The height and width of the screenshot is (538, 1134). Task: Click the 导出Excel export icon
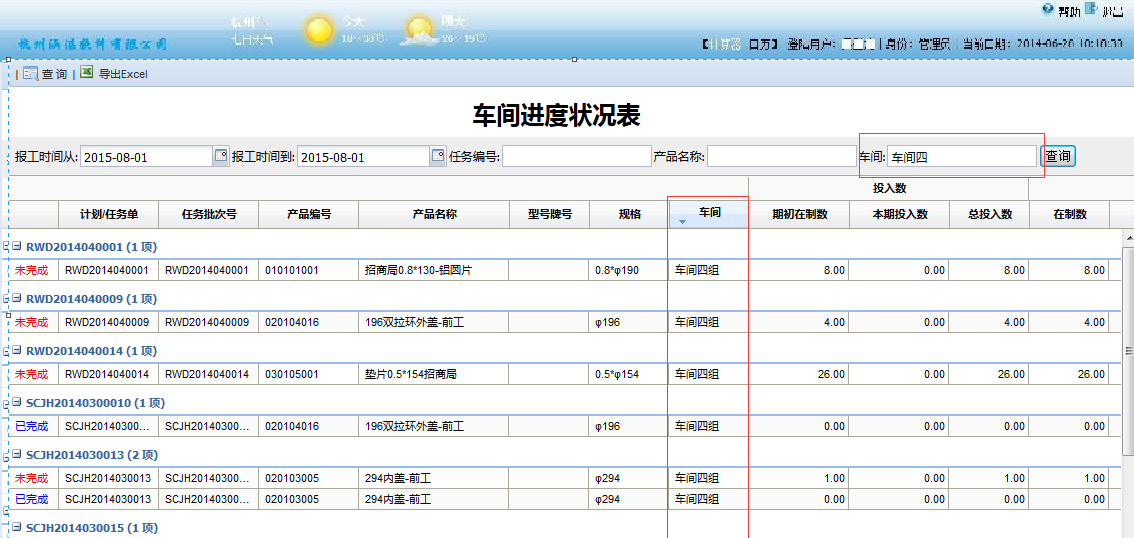point(87,73)
